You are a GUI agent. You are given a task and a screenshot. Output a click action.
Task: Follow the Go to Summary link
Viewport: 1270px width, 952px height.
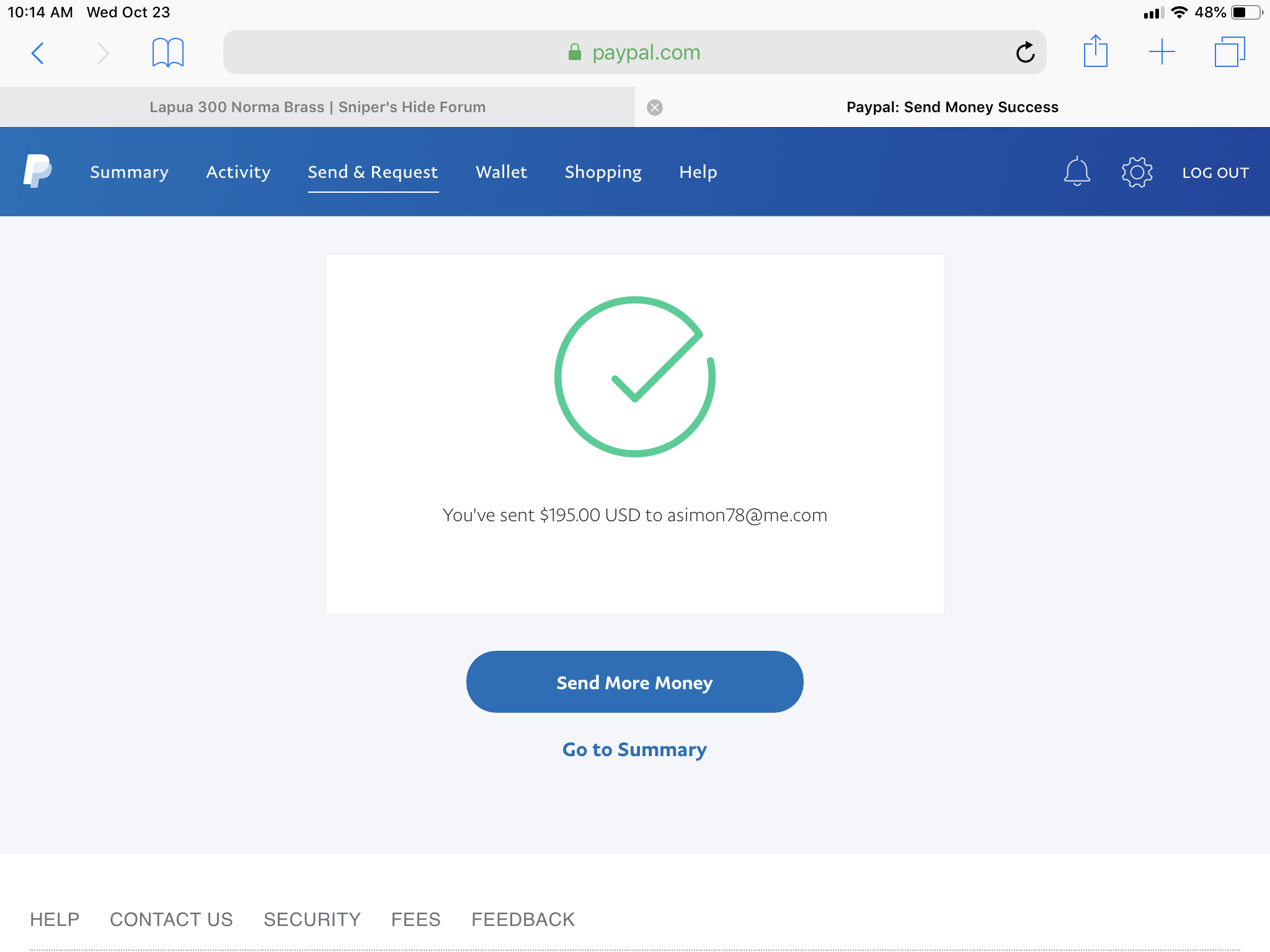[634, 750]
